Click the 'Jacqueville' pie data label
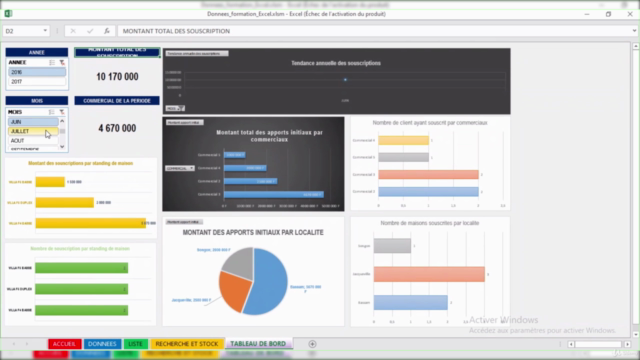Viewport: 640px width, 360px height. 191,300
